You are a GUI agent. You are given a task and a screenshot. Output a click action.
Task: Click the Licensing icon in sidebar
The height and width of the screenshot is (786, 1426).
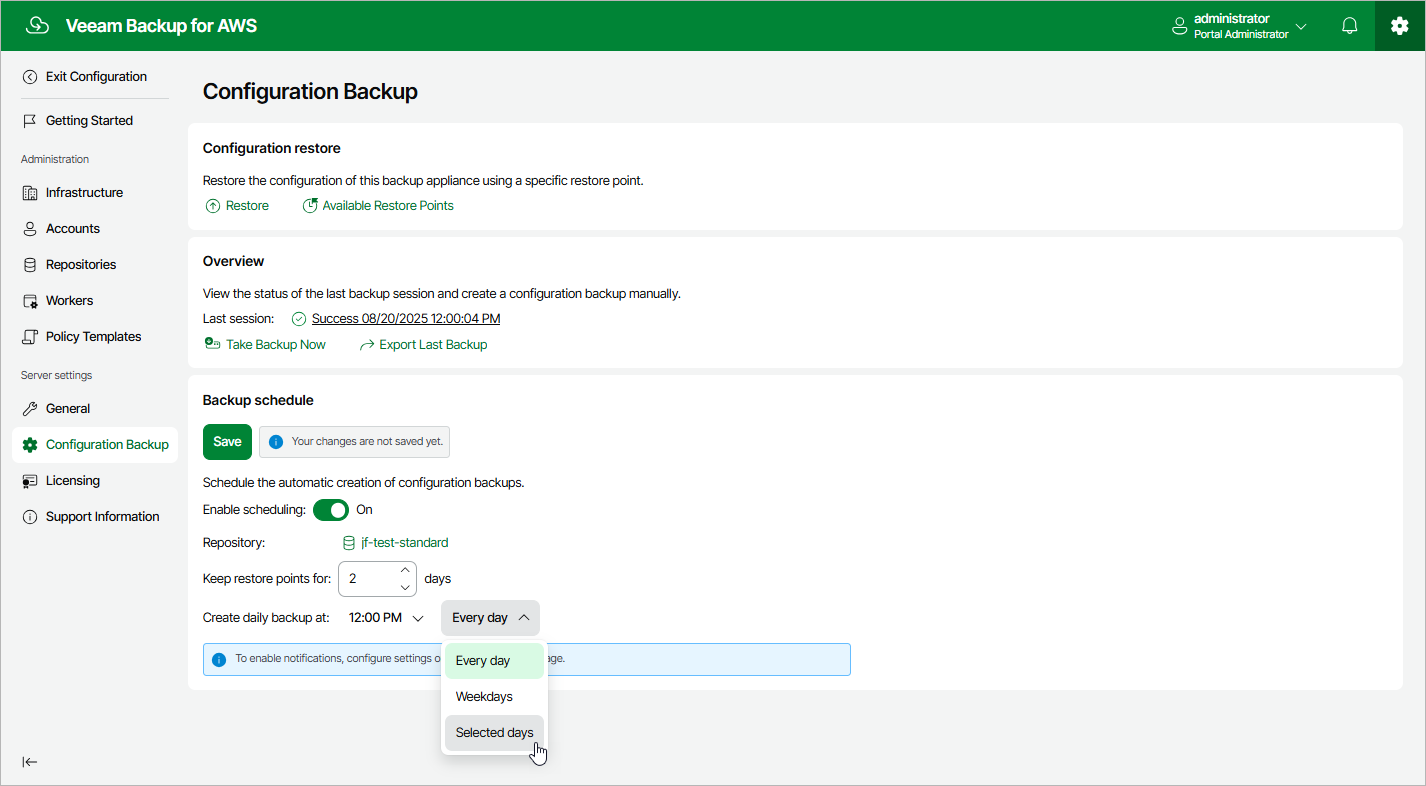[x=30, y=481]
